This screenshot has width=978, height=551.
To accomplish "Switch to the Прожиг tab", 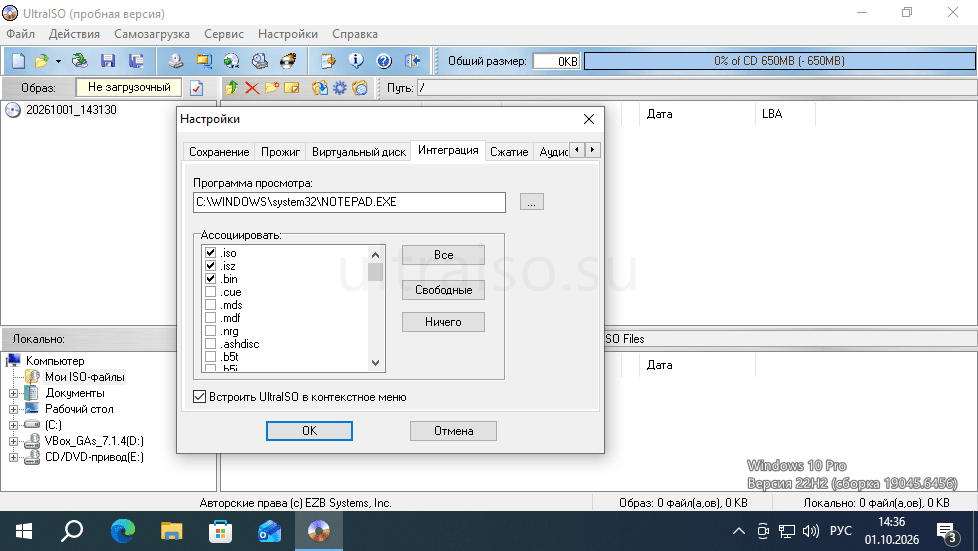I will [x=280, y=152].
